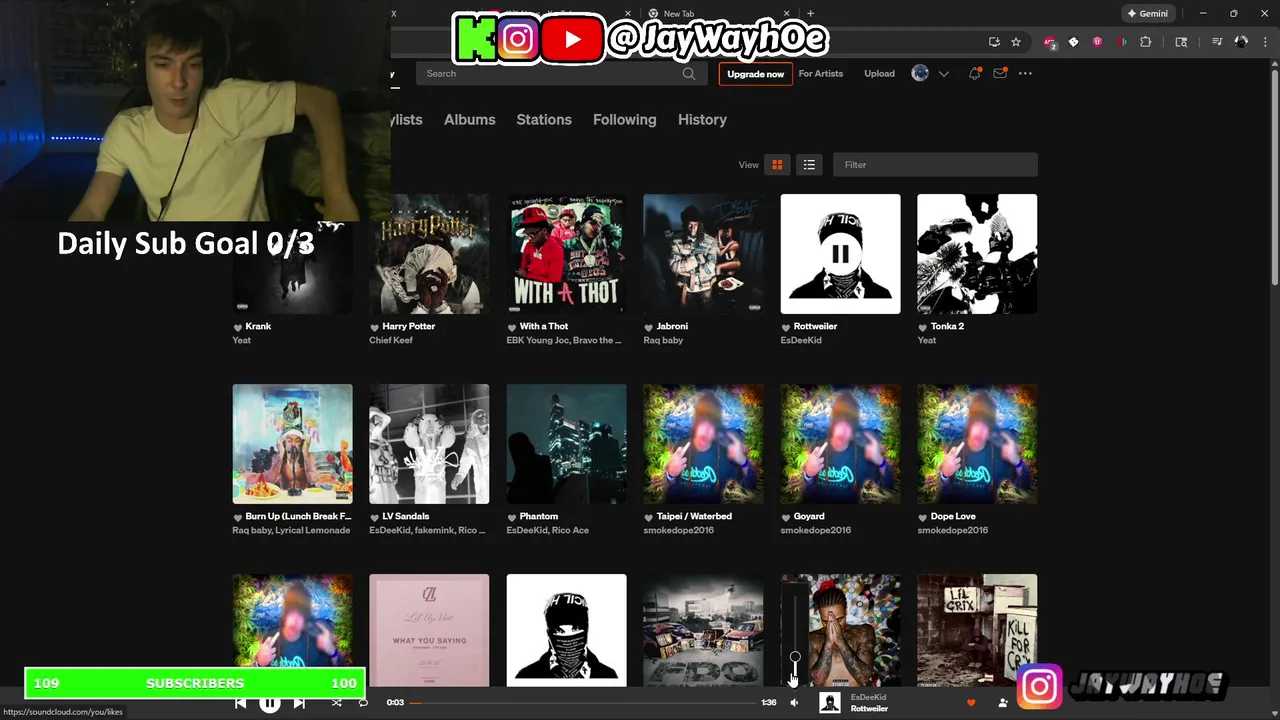Open the Harry Potter album cover

point(429,254)
